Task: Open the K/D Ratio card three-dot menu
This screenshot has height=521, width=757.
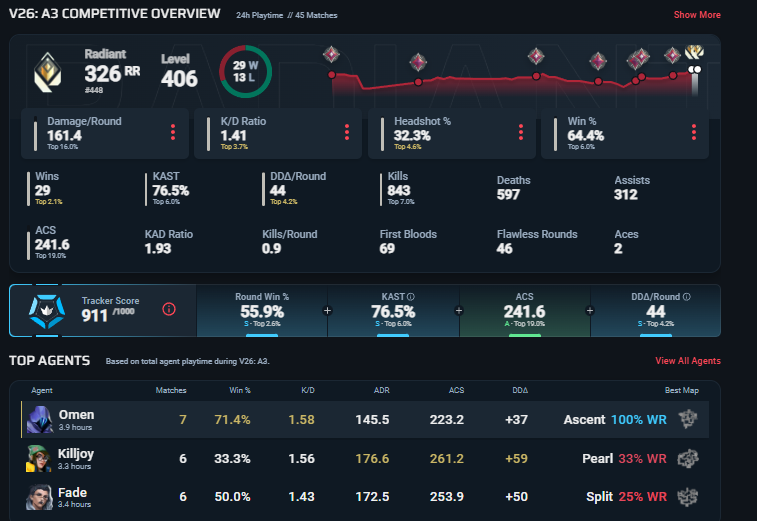Action: pos(347,132)
